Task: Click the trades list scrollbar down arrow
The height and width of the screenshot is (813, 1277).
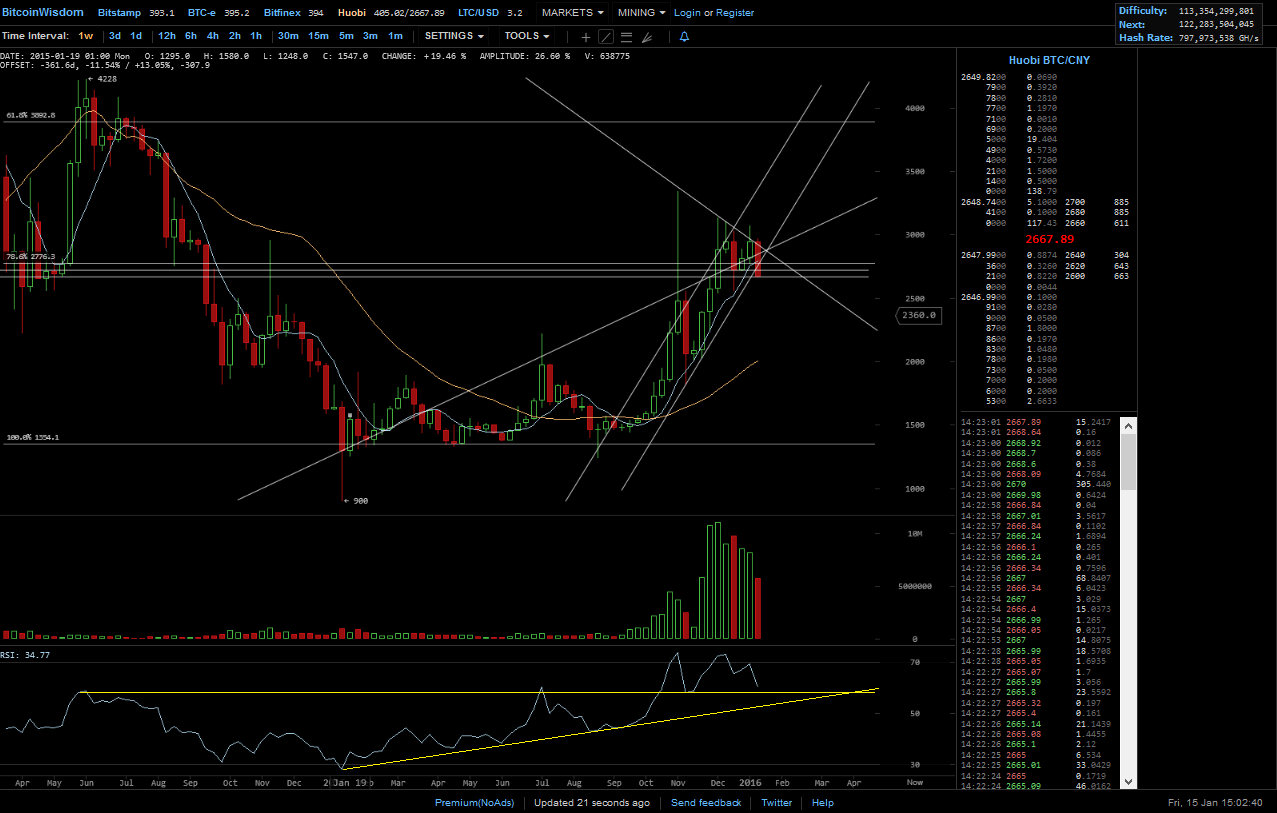Action: pyautogui.click(x=1129, y=782)
